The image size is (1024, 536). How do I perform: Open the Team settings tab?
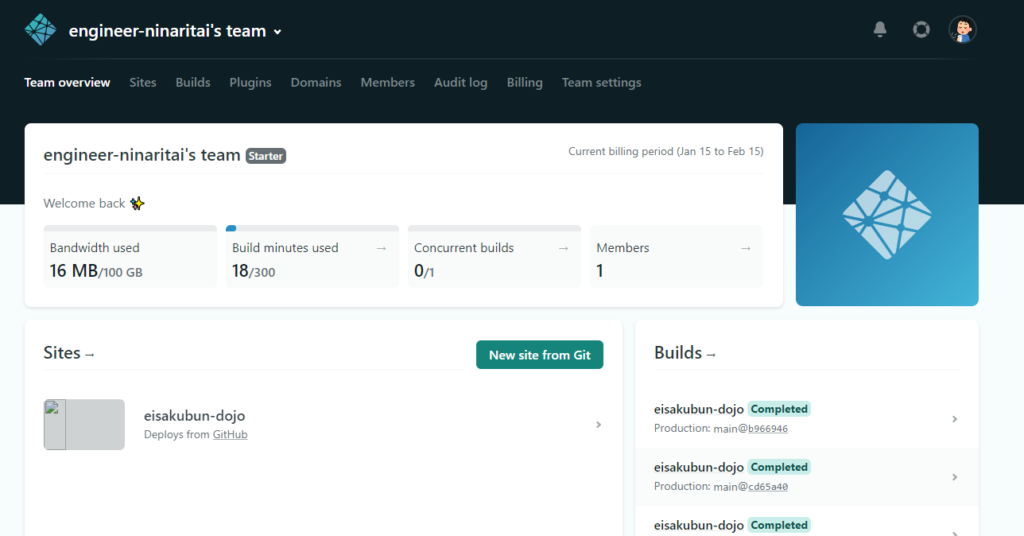coord(601,82)
